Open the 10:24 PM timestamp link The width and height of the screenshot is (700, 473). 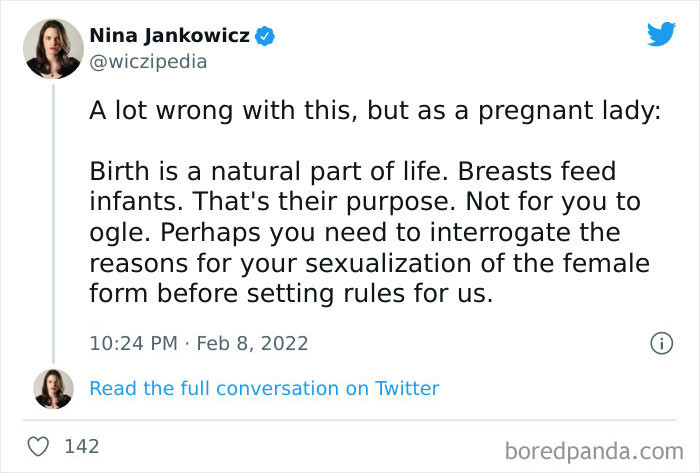134,343
